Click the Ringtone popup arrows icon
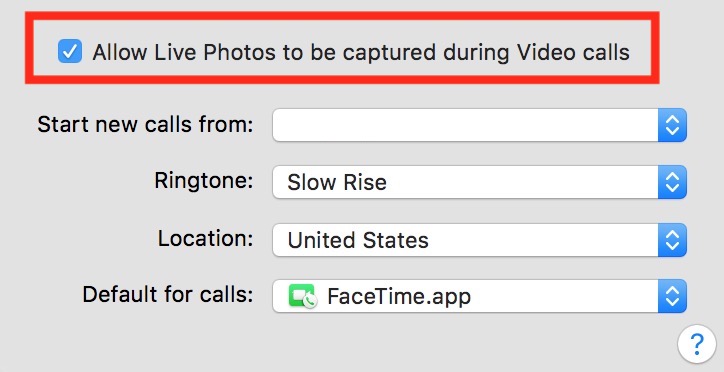Viewport: 724px width, 372px height. pos(672,182)
